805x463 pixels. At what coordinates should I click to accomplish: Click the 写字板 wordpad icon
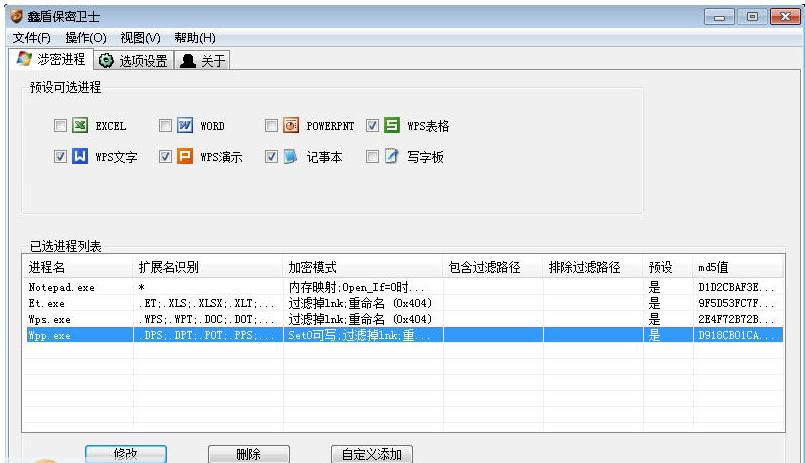point(392,157)
